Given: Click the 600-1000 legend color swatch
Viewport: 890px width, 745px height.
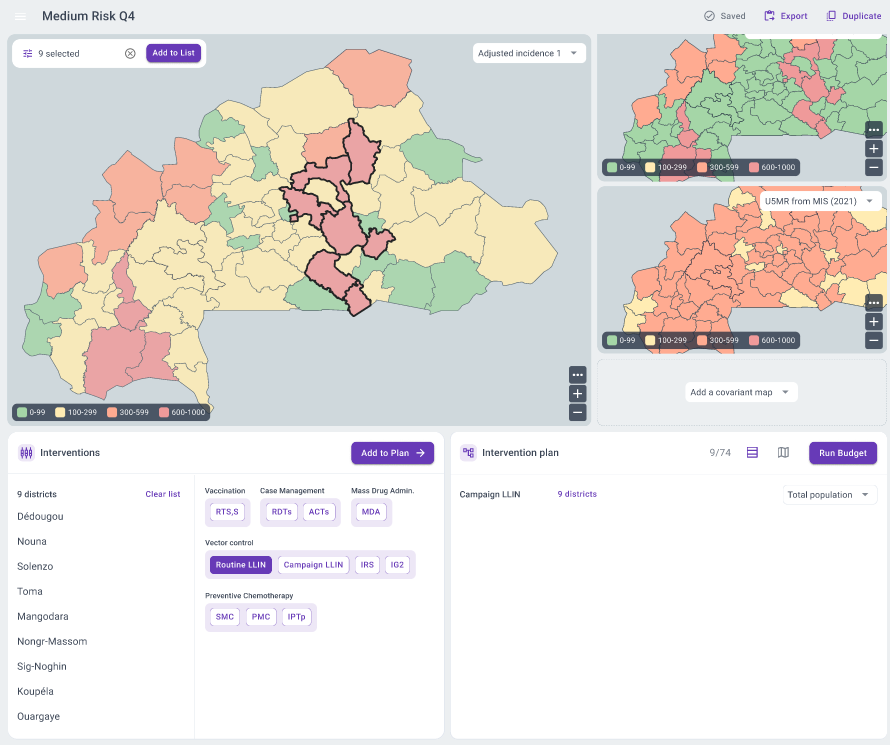Looking at the screenshot, I should 164,412.
